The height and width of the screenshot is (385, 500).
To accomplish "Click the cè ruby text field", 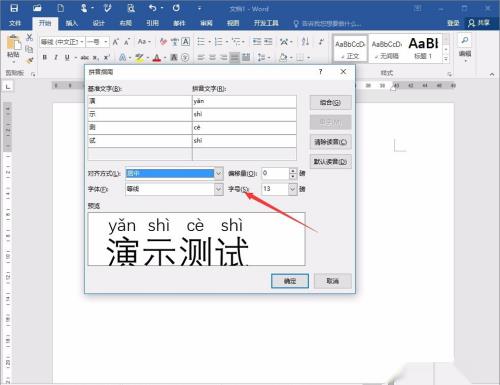I will click(x=244, y=128).
